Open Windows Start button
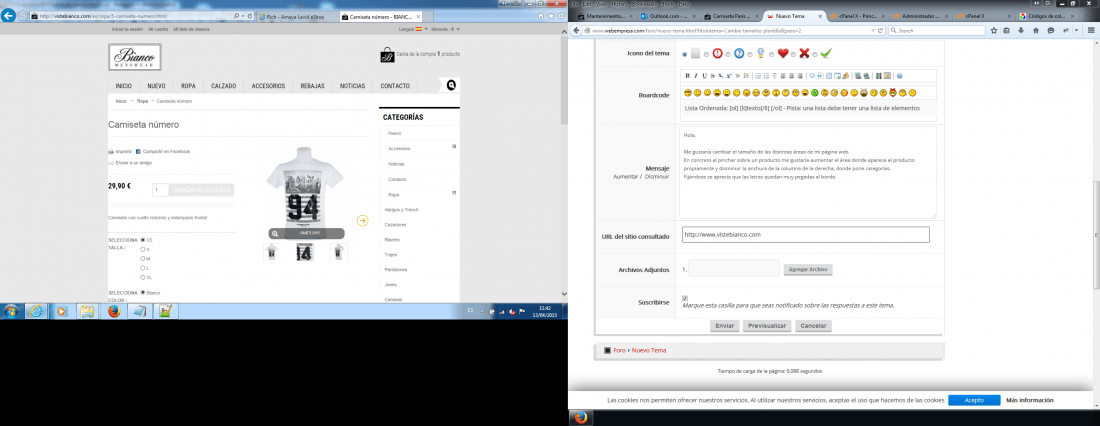This screenshot has width=1100, height=426. [x=11, y=312]
